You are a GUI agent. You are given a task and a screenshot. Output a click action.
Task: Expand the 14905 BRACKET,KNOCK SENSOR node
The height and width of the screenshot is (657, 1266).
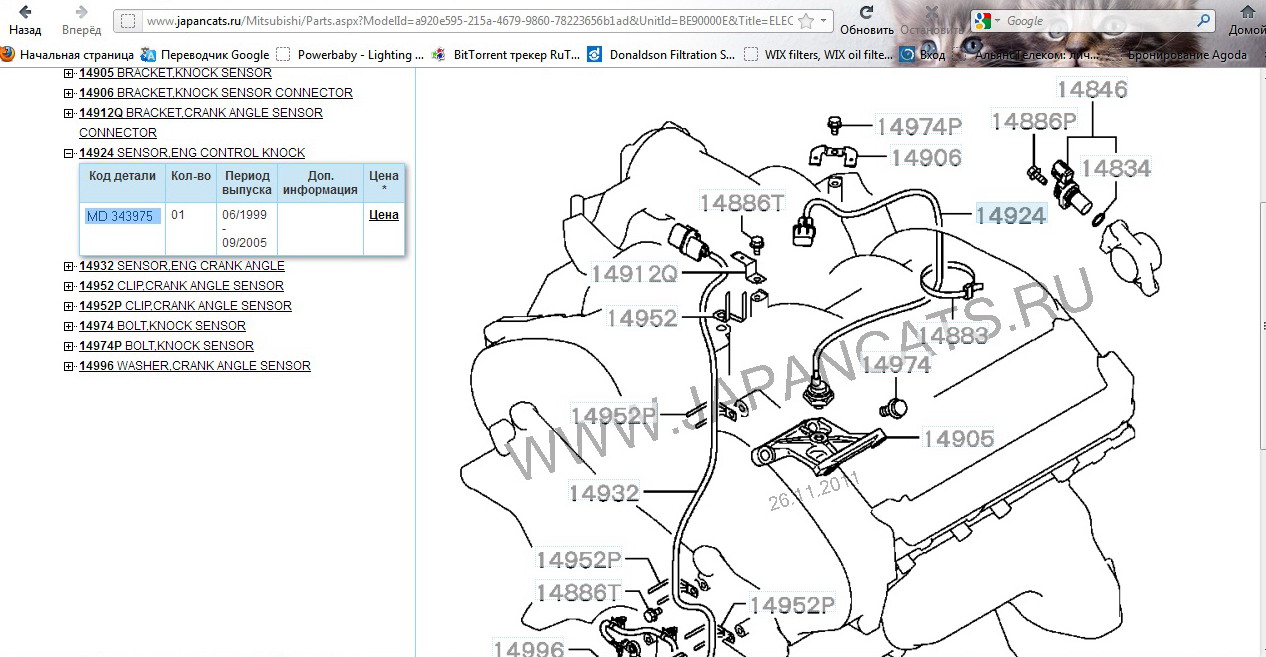point(68,73)
